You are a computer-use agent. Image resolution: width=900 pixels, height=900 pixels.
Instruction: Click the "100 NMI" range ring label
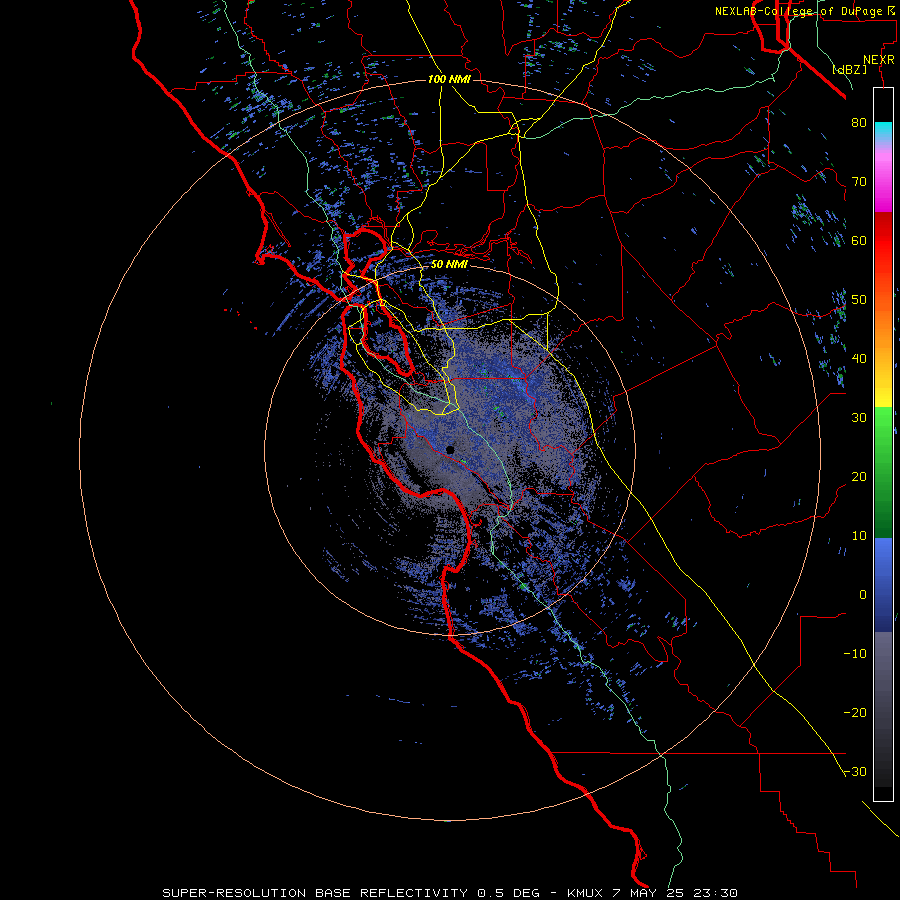(x=449, y=79)
